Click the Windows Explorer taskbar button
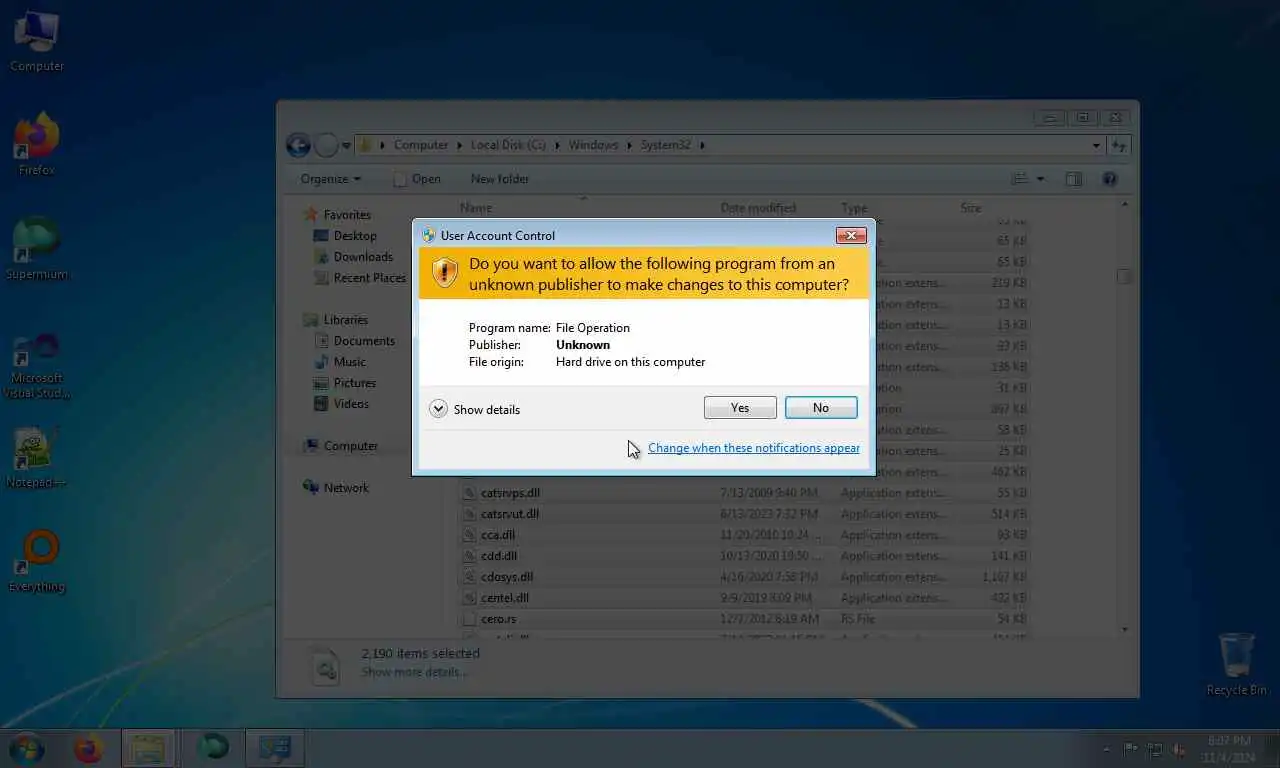 (148, 748)
